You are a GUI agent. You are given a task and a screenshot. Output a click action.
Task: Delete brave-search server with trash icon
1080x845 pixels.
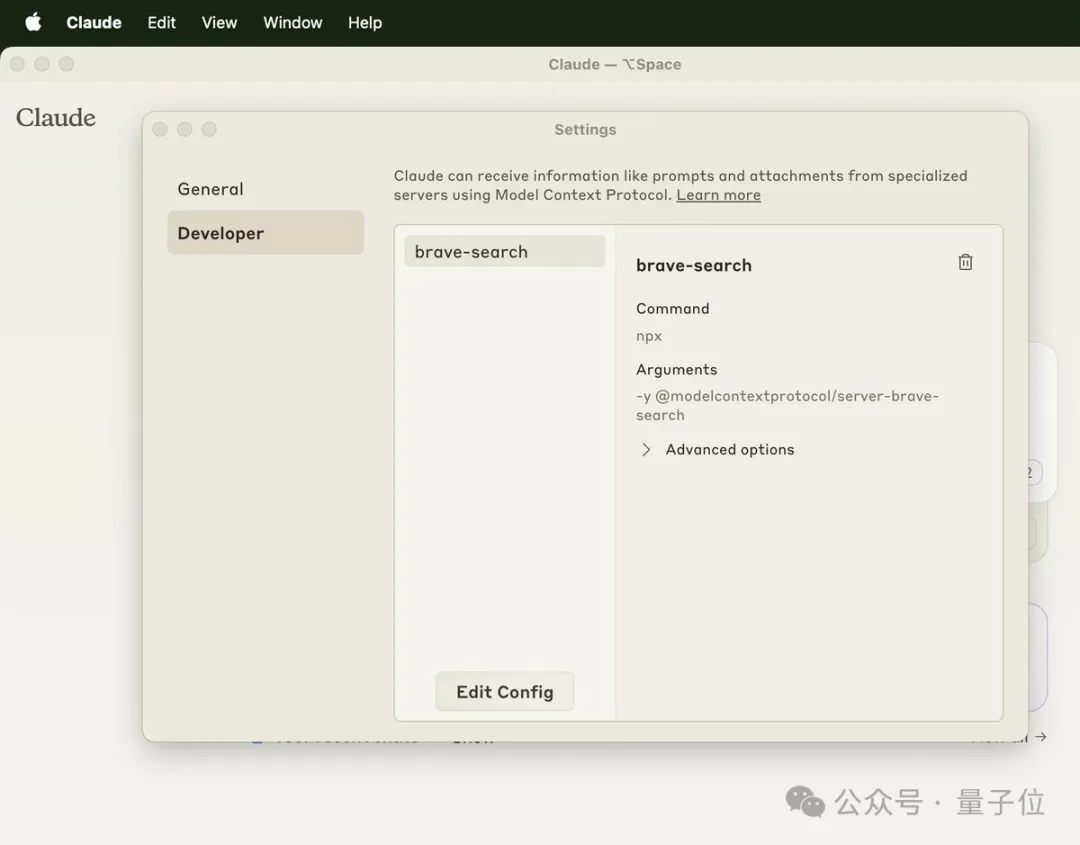965,262
